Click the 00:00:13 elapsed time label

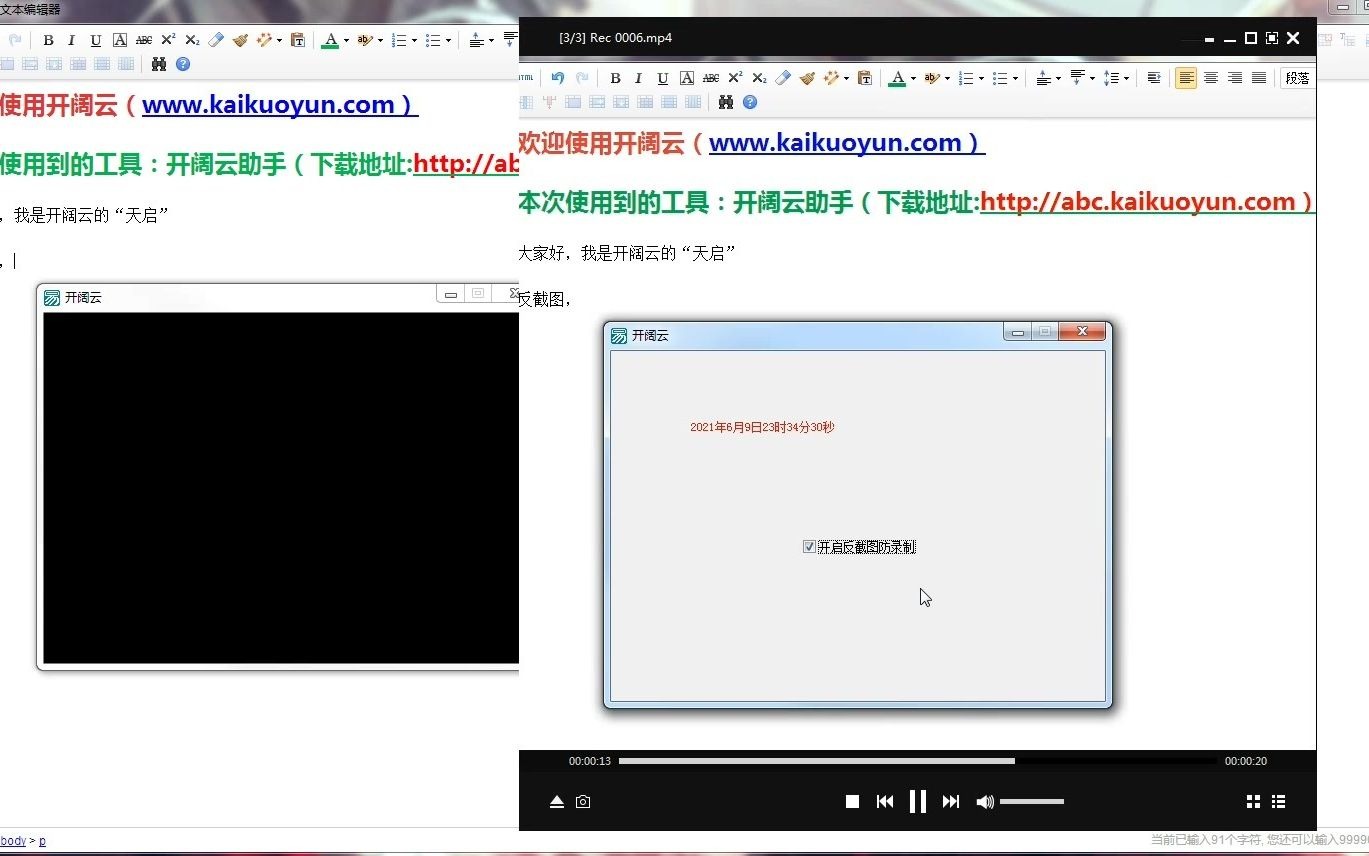coord(590,761)
